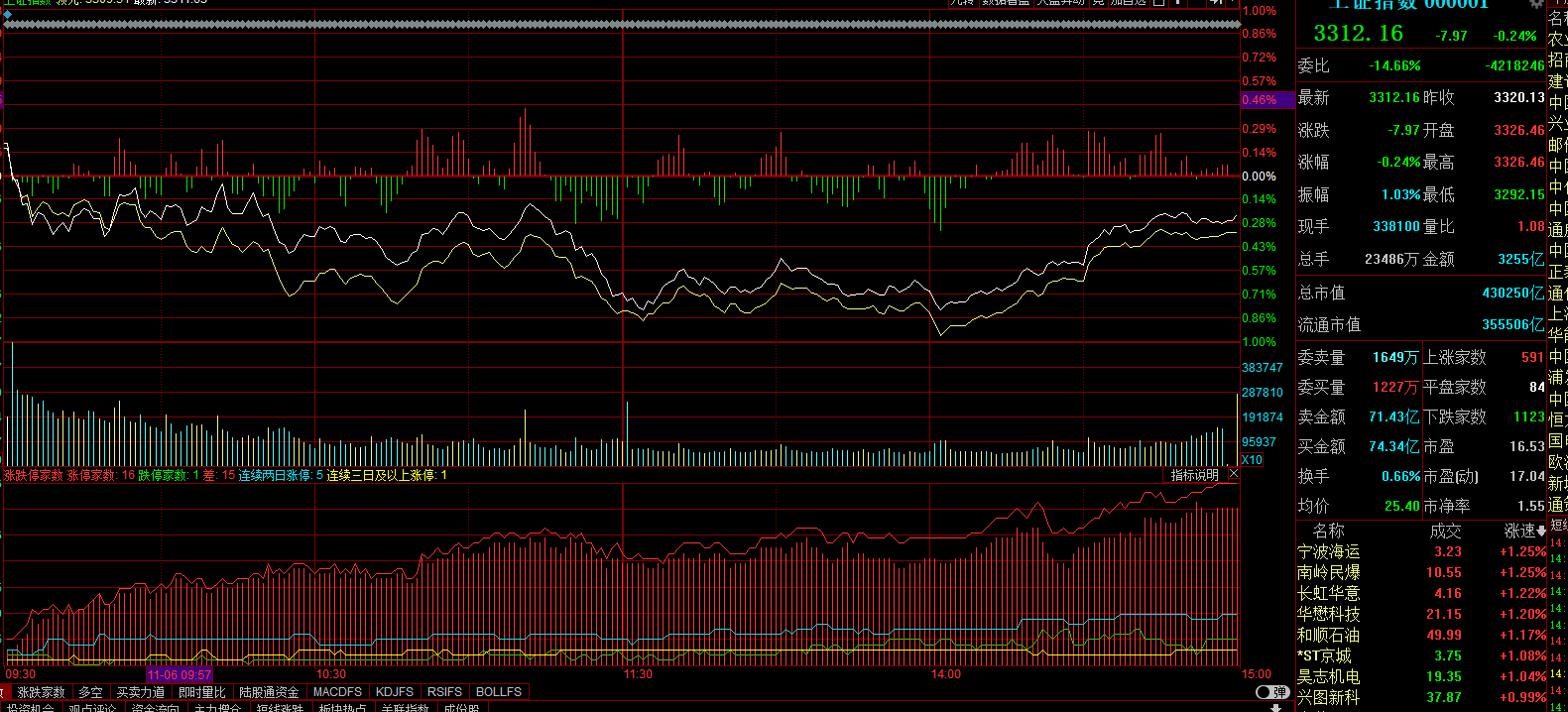Select the KDJFS indicator tab
Screen dimensions: 1568x712
[395, 692]
